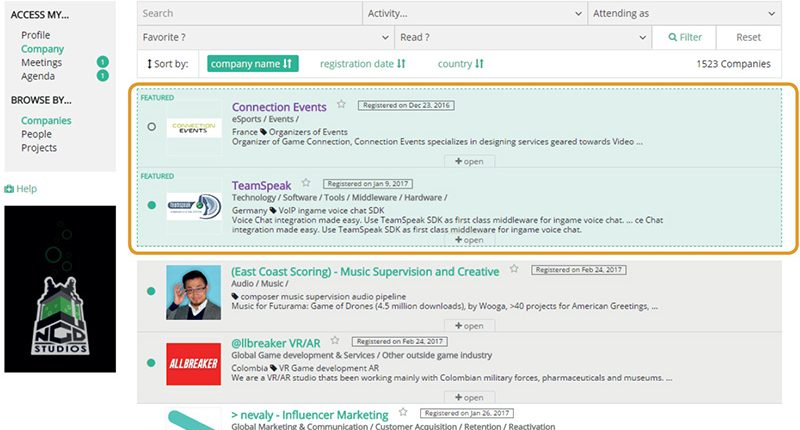This screenshot has height=430, width=800.
Task: Open Company in the Access My menu
Action: coord(42,49)
